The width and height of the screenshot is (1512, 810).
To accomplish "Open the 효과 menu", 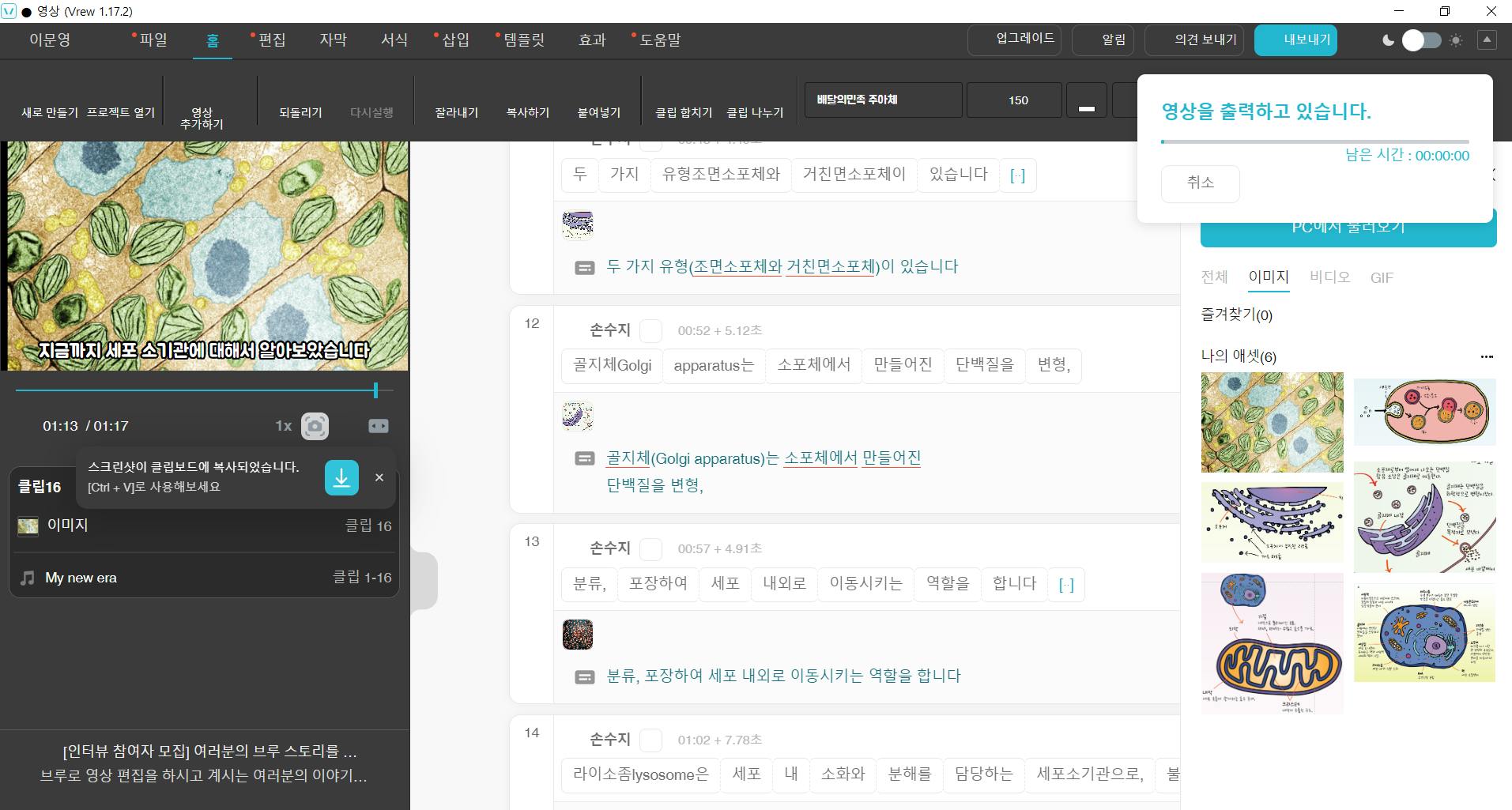I will tap(592, 40).
